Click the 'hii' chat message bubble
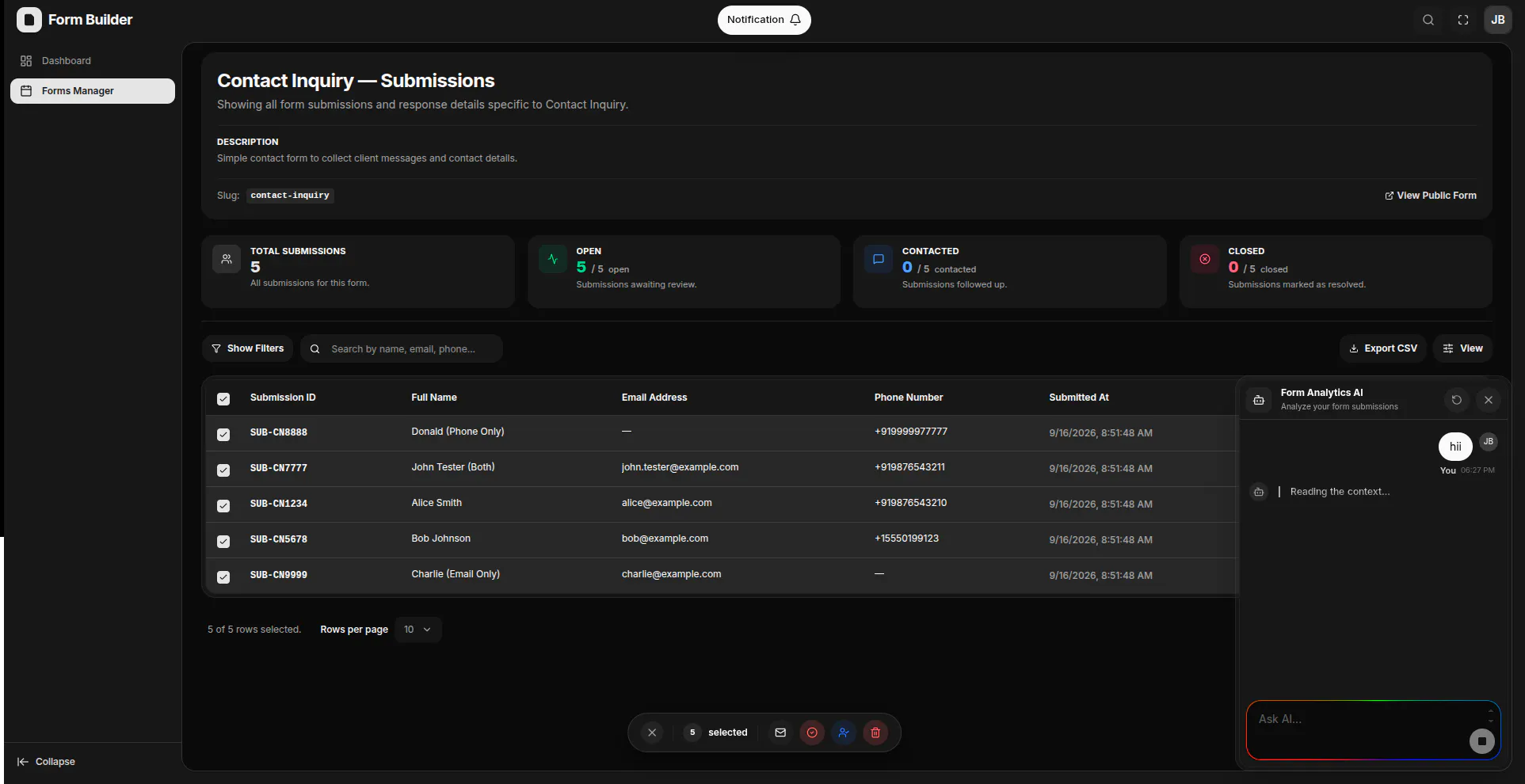The image size is (1525, 784). pyautogui.click(x=1455, y=447)
